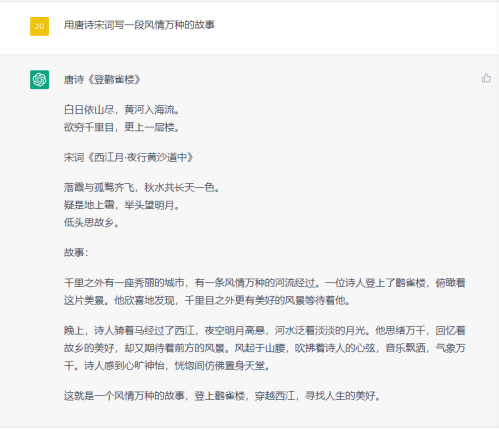This screenshot has height=429, width=499.
Task: Click the thumbs-up icon on the response
Action: click(x=486, y=78)
